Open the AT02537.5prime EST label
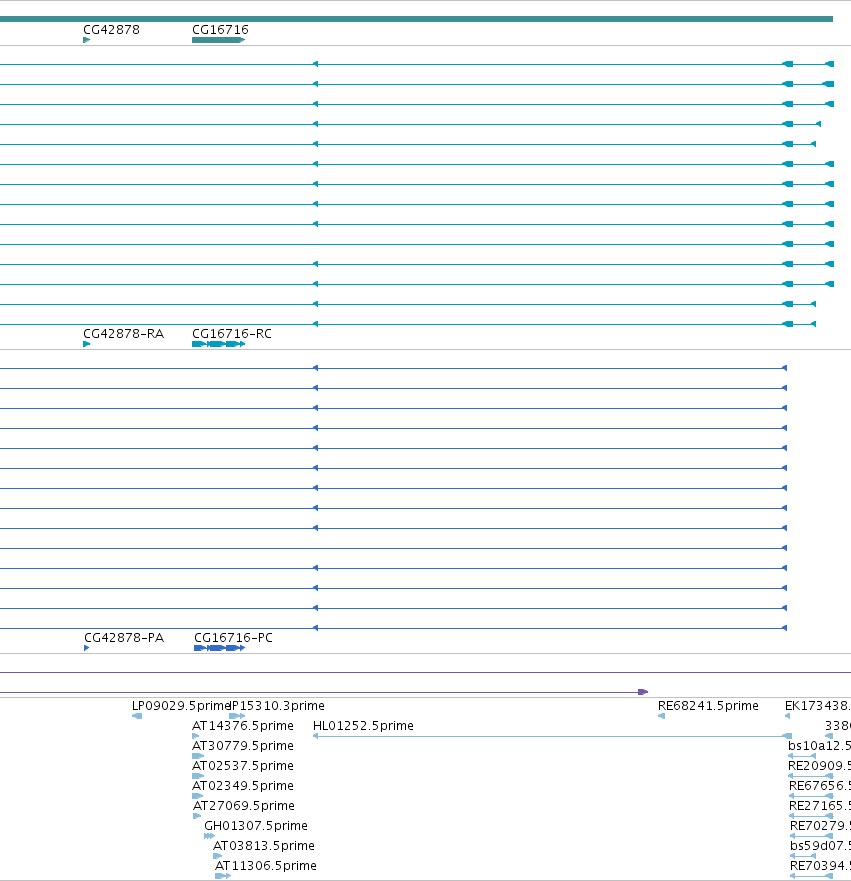 pyautogui.click(x=243, y=766)
